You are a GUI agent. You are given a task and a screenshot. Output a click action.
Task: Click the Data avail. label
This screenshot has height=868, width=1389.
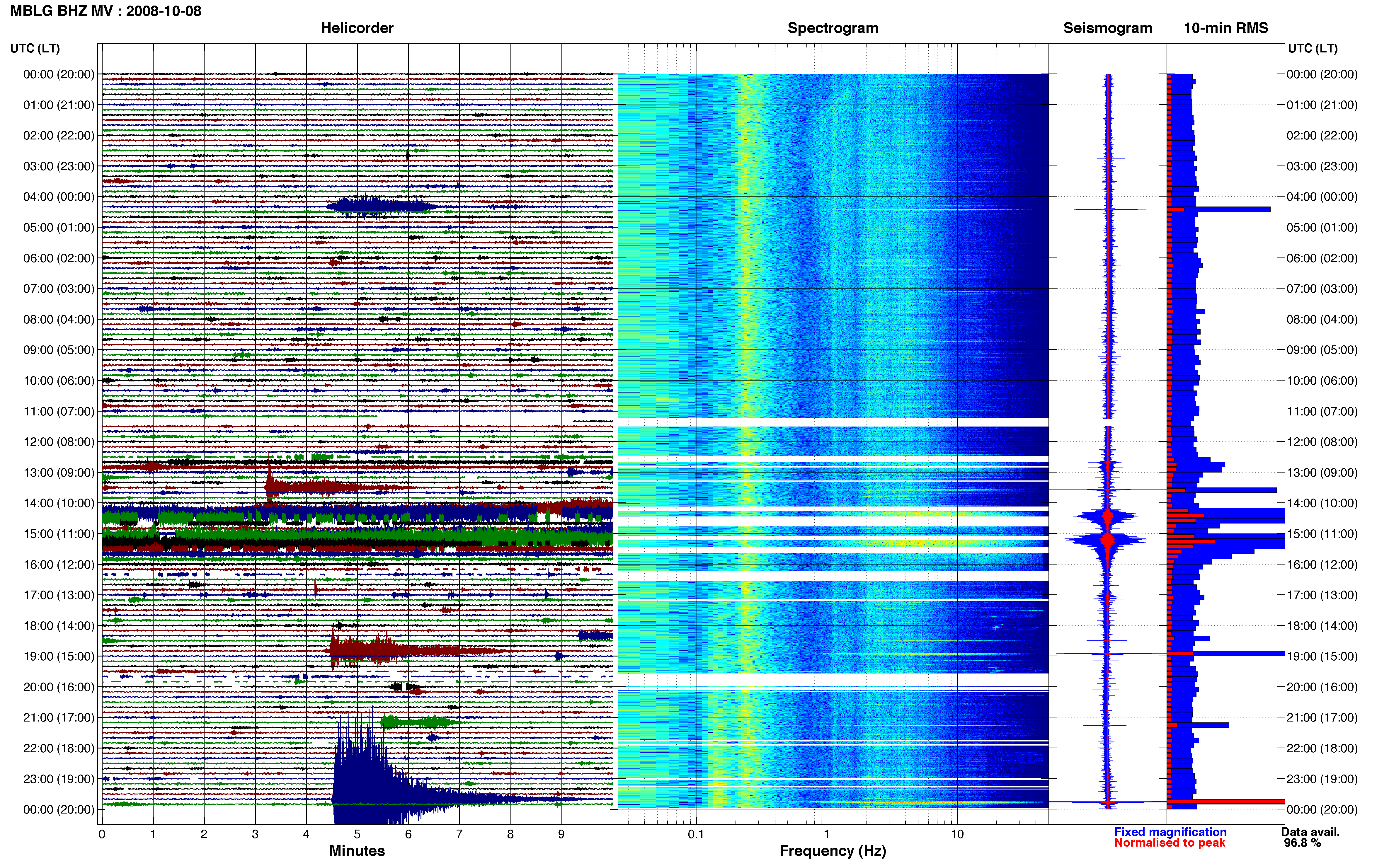(1310, 832)
